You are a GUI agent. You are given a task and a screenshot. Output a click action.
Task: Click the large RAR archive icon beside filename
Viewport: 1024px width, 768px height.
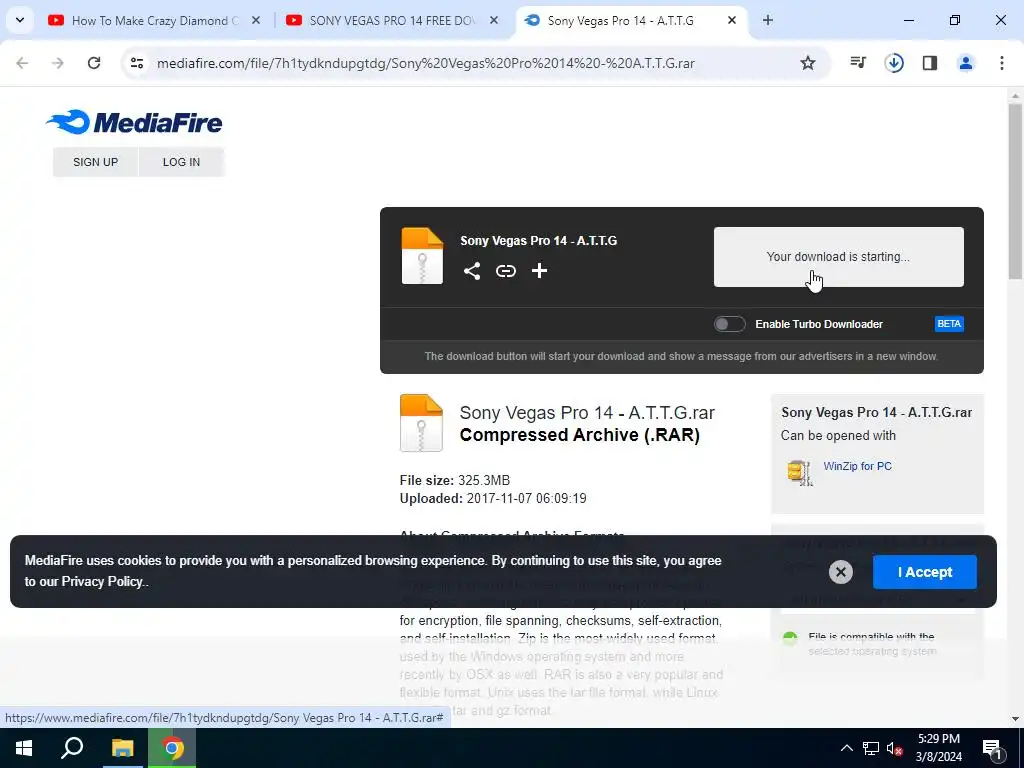tap(421, 423)
